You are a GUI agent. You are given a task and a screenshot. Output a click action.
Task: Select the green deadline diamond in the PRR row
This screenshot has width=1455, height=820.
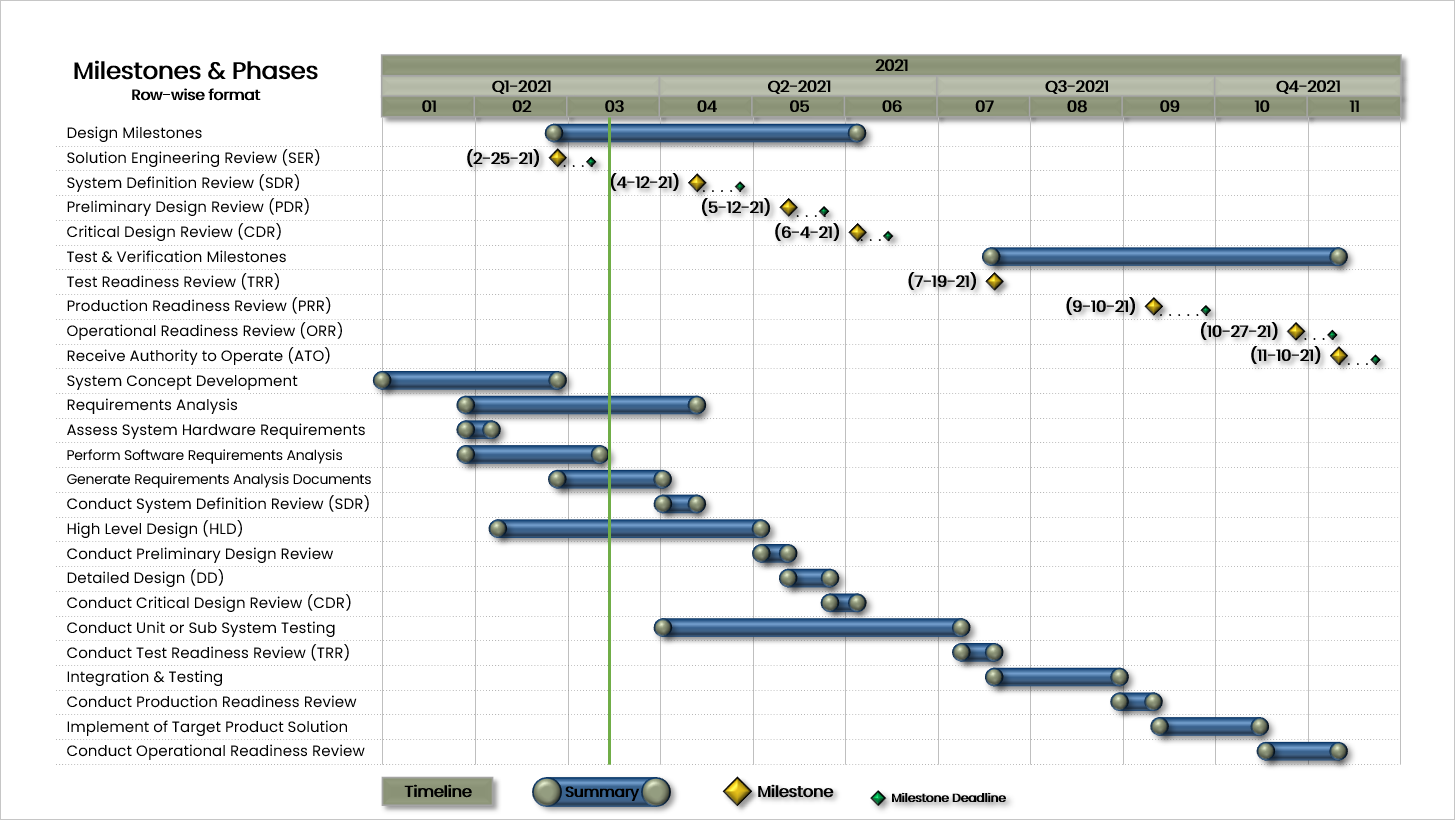[x=1206, y=311]
